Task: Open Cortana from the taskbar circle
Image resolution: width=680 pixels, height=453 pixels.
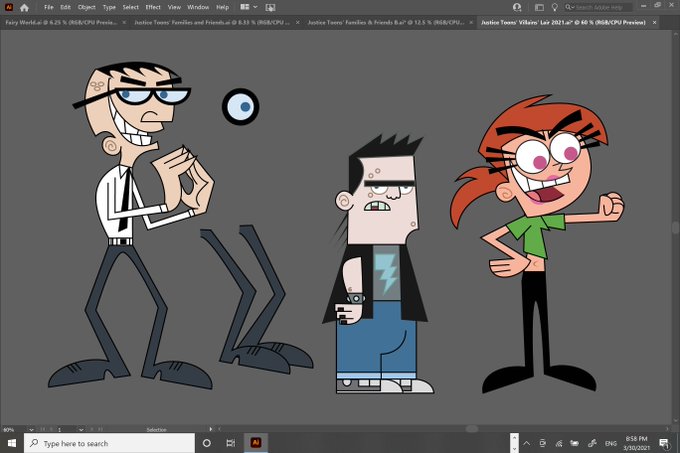Action: coord(207,443)
